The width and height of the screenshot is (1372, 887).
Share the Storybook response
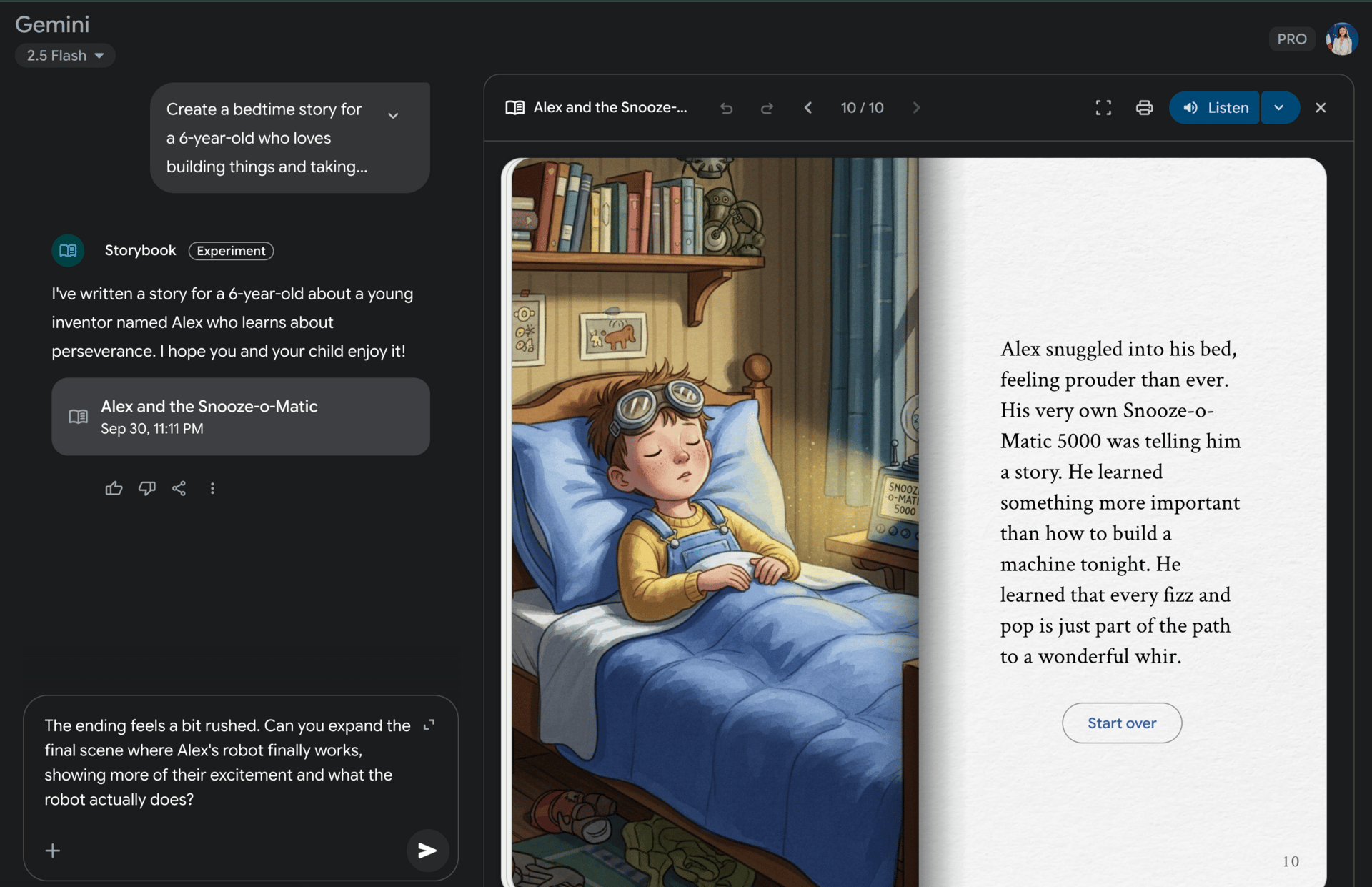(179, 488)
